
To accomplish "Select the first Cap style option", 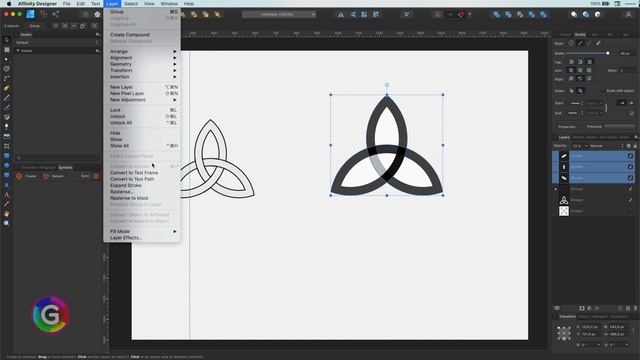I will 571,62.
